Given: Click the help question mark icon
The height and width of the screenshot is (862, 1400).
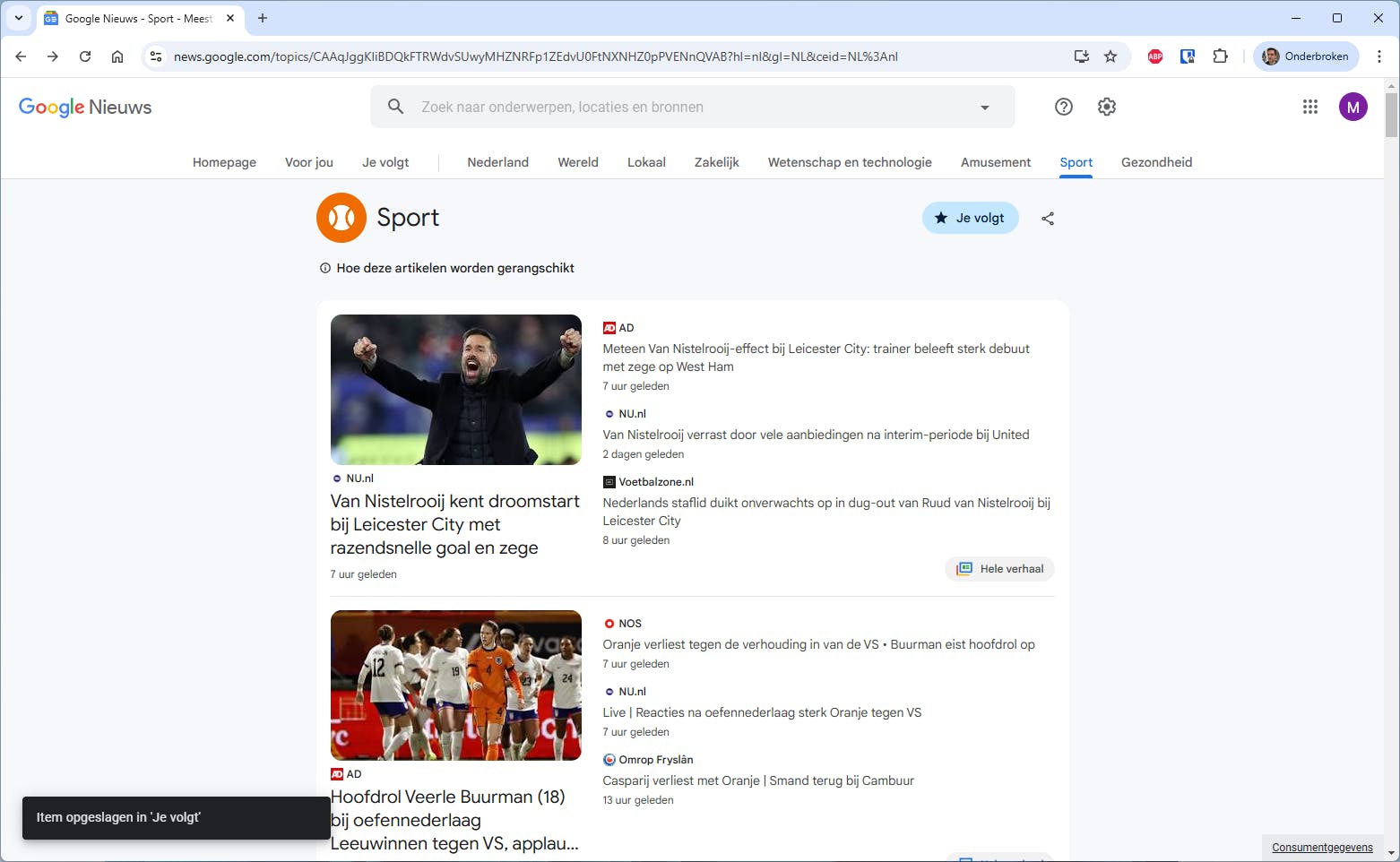Looking at the screenshot, I should [1063, 107].
